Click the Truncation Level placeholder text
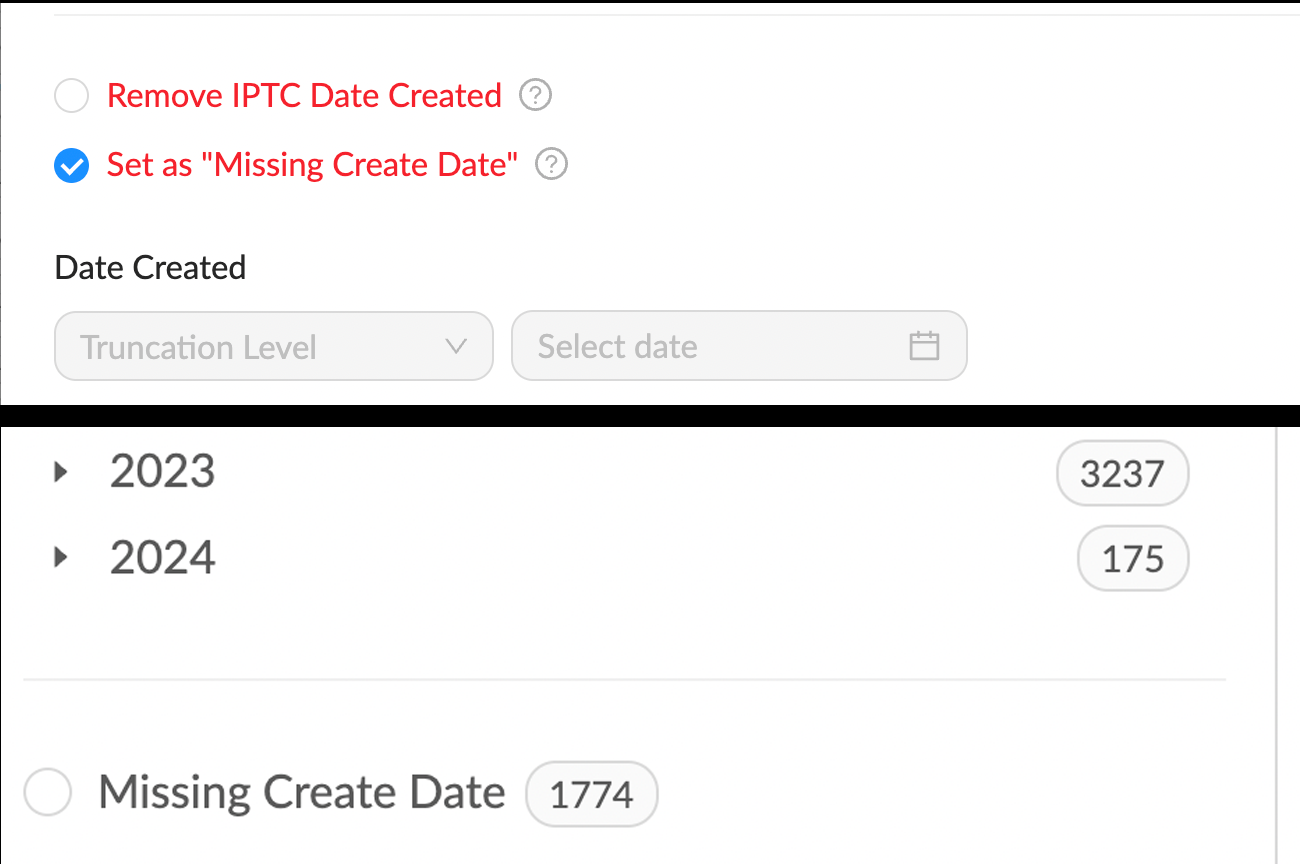 198,347
